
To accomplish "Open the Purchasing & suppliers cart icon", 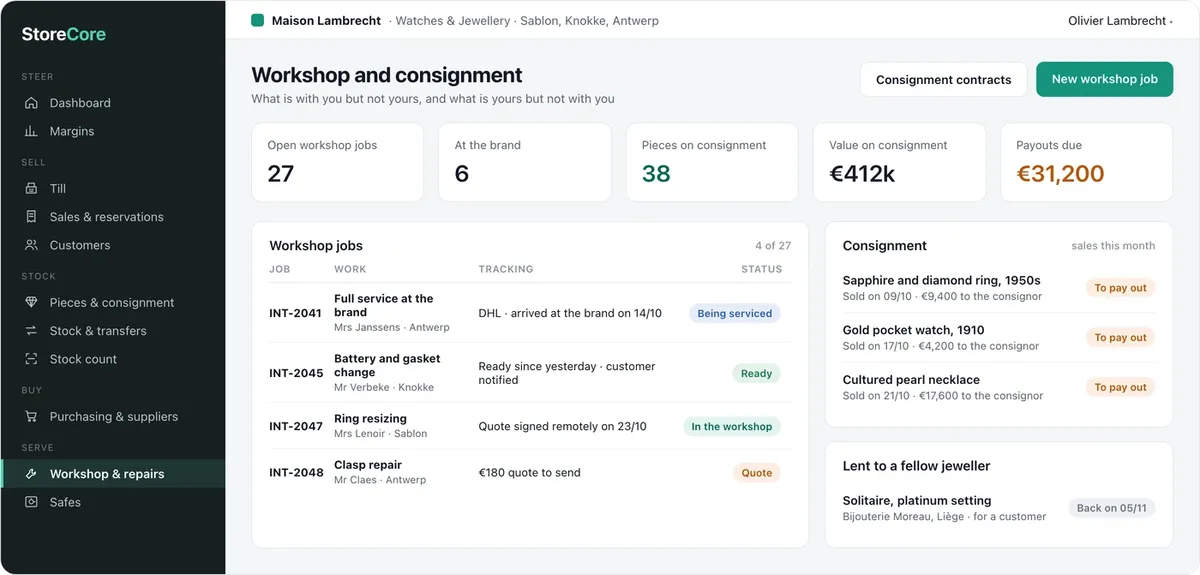I will 31,416.
